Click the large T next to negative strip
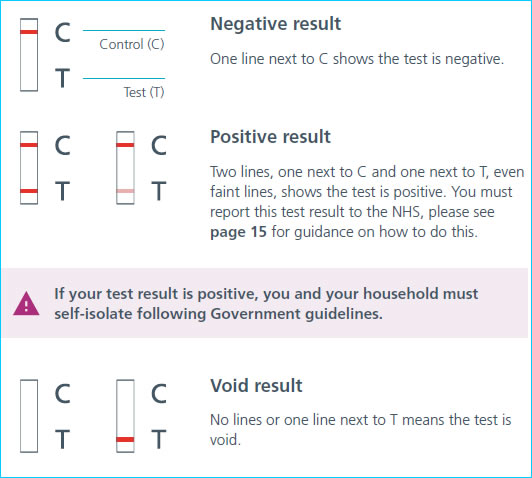Viewport: 532px width, 478px height. pyautogui.click(x=62, y=78)
